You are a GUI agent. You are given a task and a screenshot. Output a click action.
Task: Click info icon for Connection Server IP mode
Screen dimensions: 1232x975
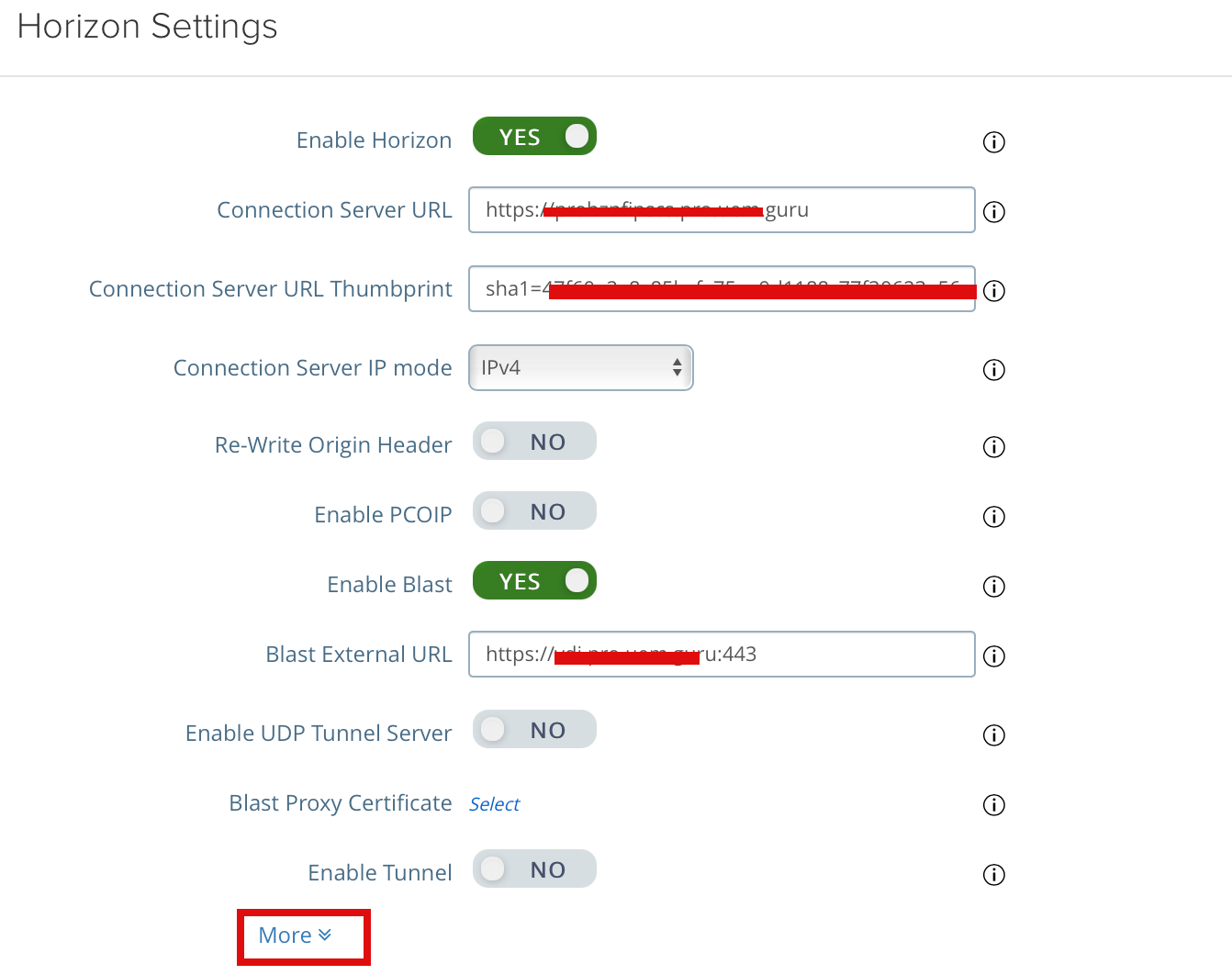993,370
